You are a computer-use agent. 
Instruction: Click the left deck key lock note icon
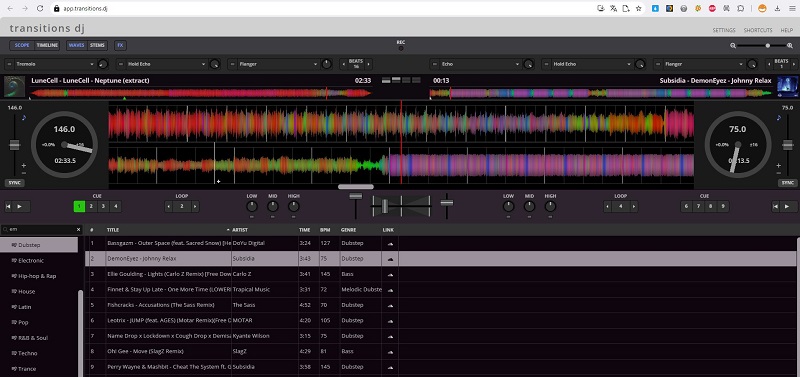tap(23, 118)
